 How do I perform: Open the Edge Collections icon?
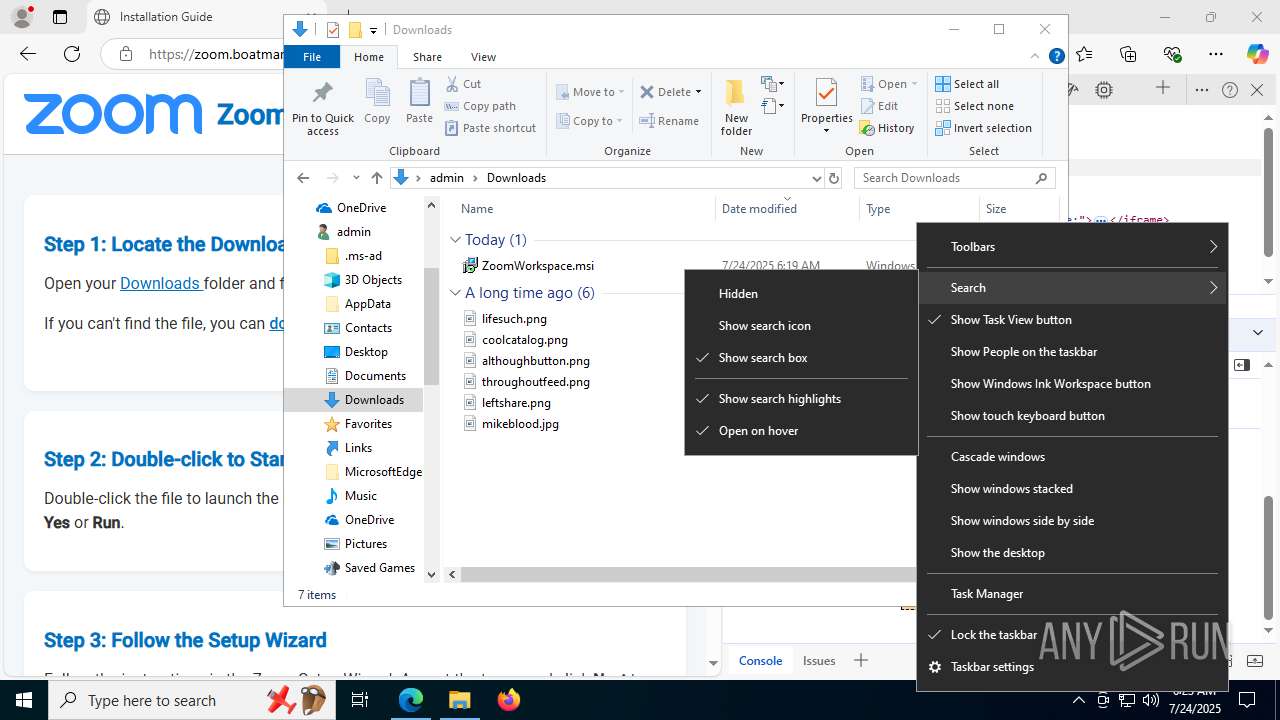1128,54
